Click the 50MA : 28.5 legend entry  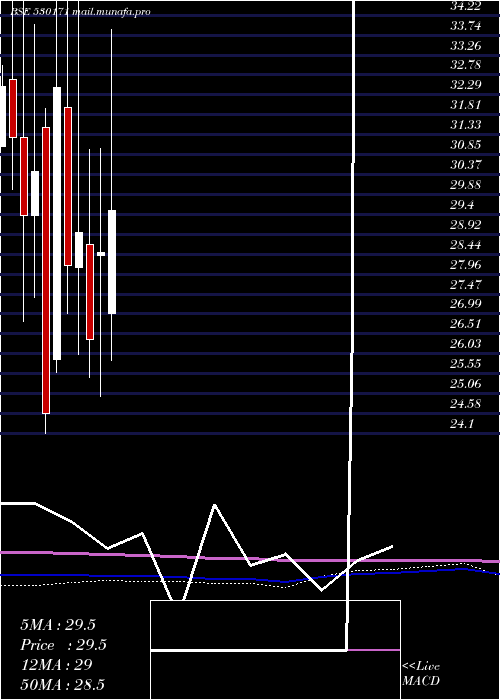[62, 684]
